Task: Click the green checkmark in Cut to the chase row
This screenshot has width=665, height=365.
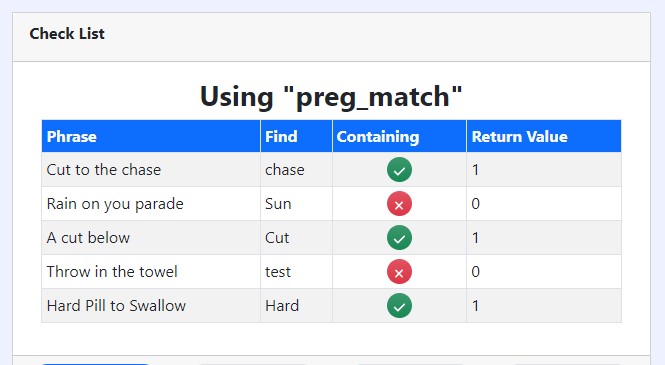Action: (399, 170)
